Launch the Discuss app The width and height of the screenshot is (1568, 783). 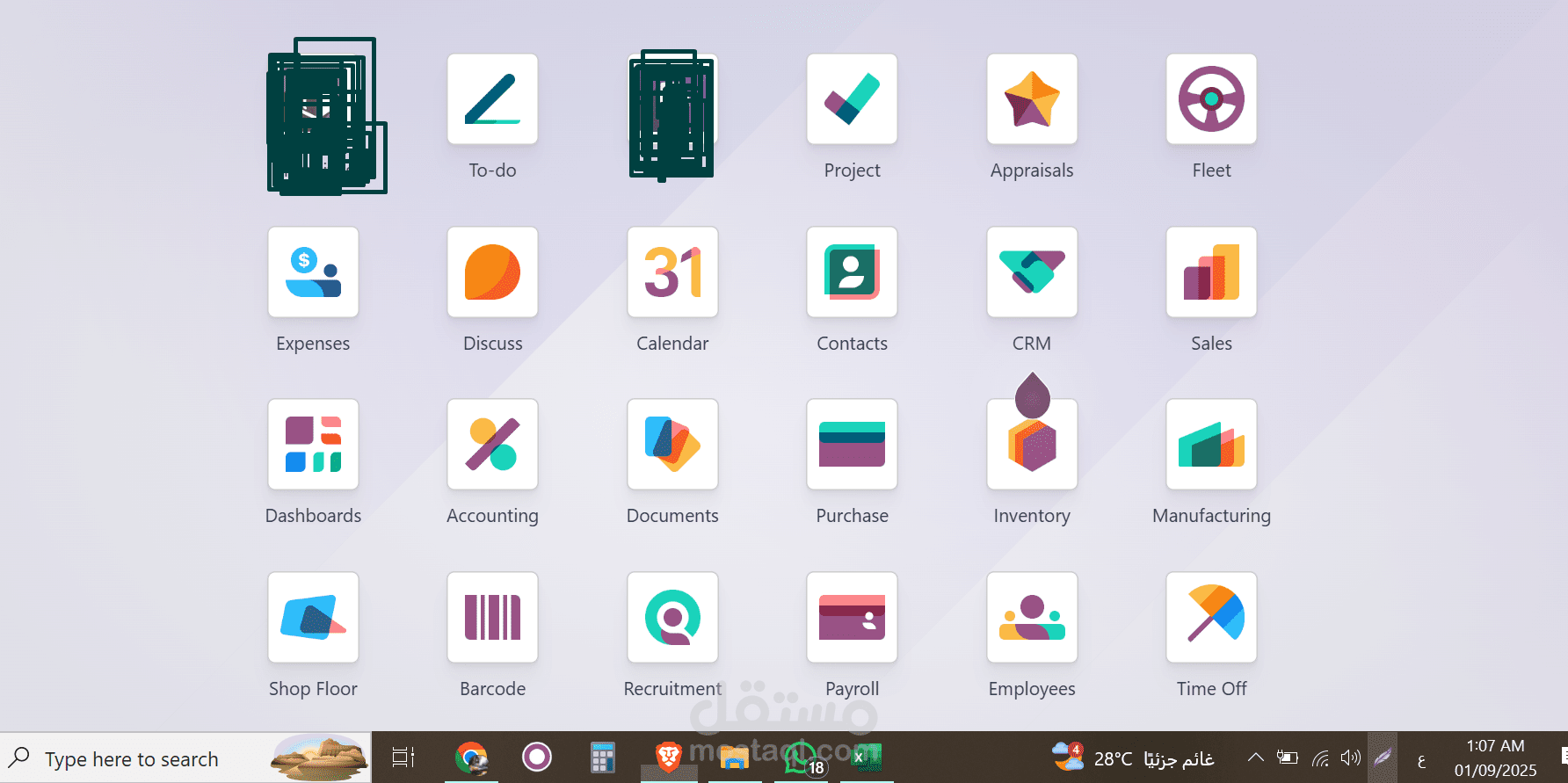pyautogui.click(x=492, y=272)
